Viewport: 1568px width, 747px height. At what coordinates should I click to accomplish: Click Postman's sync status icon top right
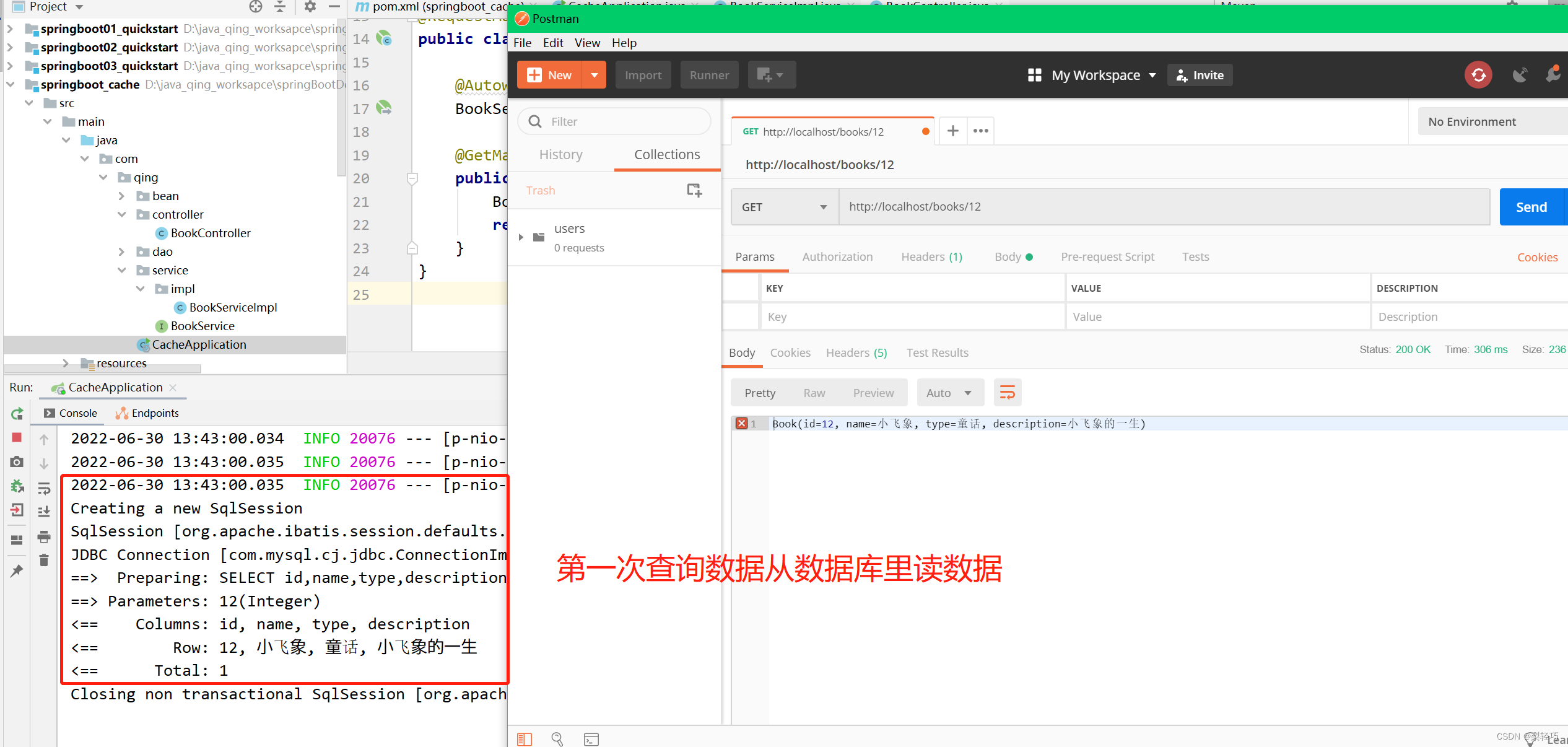1478,74
